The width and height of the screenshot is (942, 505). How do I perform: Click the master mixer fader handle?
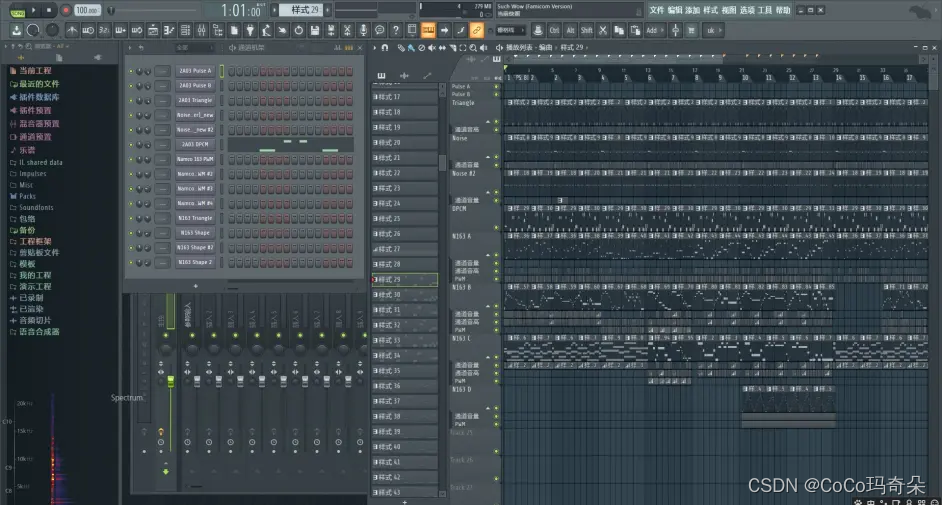pos(171,381)
